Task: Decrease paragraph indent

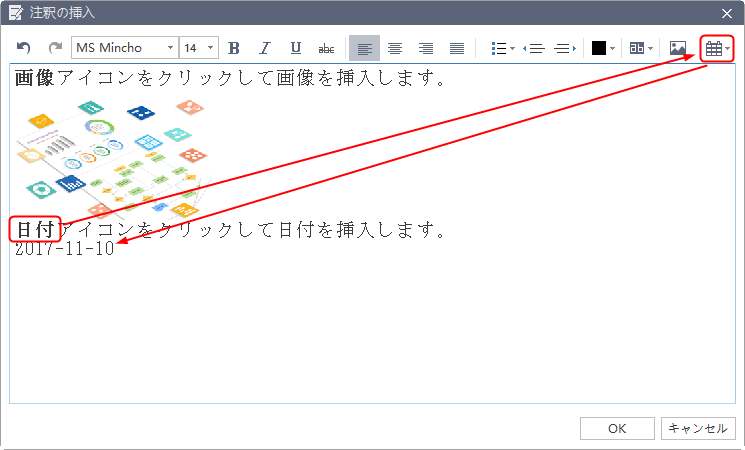Action: pyautogui.click(x=534, y=48)
